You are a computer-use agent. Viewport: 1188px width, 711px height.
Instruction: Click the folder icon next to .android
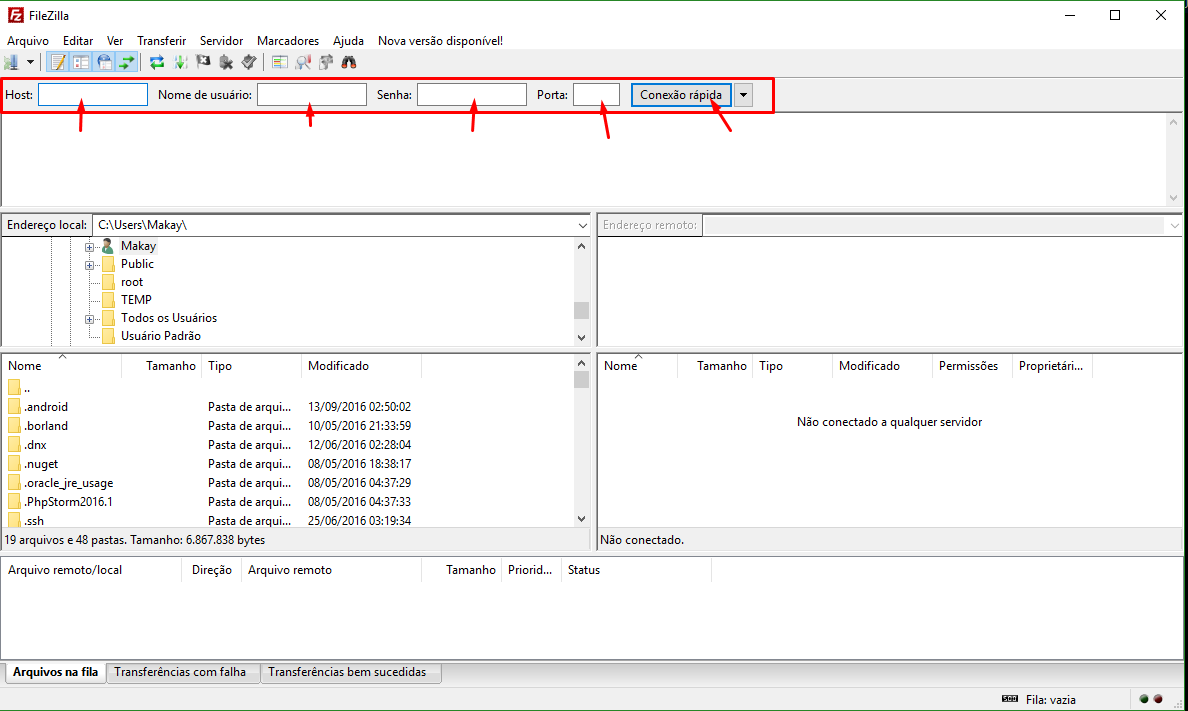[x=14, y=406]
